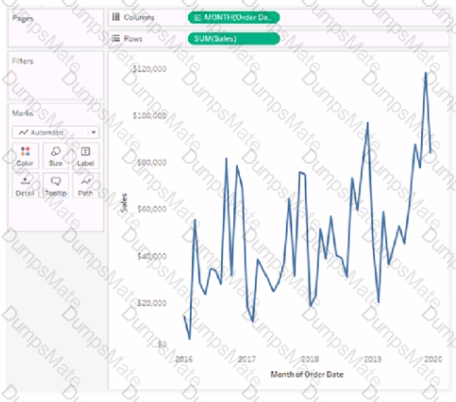
Task: Select the MONTH(Order Date) pill in Columns
Action: point(234,17)
